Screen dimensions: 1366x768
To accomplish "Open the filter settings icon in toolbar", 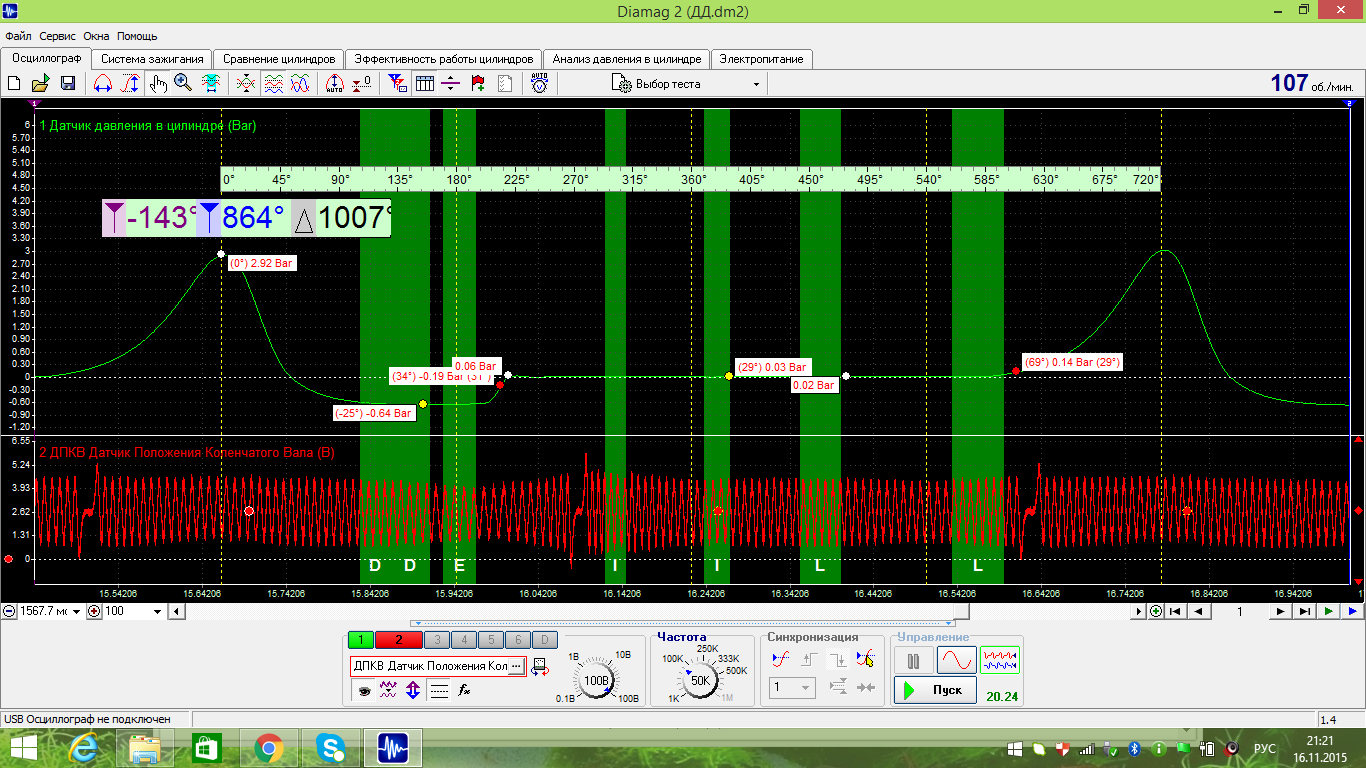I will [x=397, y=84].
